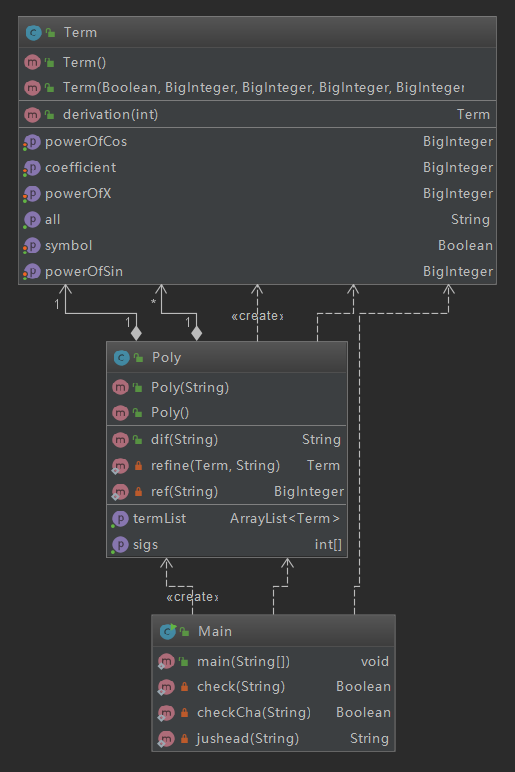Viewport: 515px width, 772px height.
Task: Click the Term class icon in header
Action: tap(33, 33)
